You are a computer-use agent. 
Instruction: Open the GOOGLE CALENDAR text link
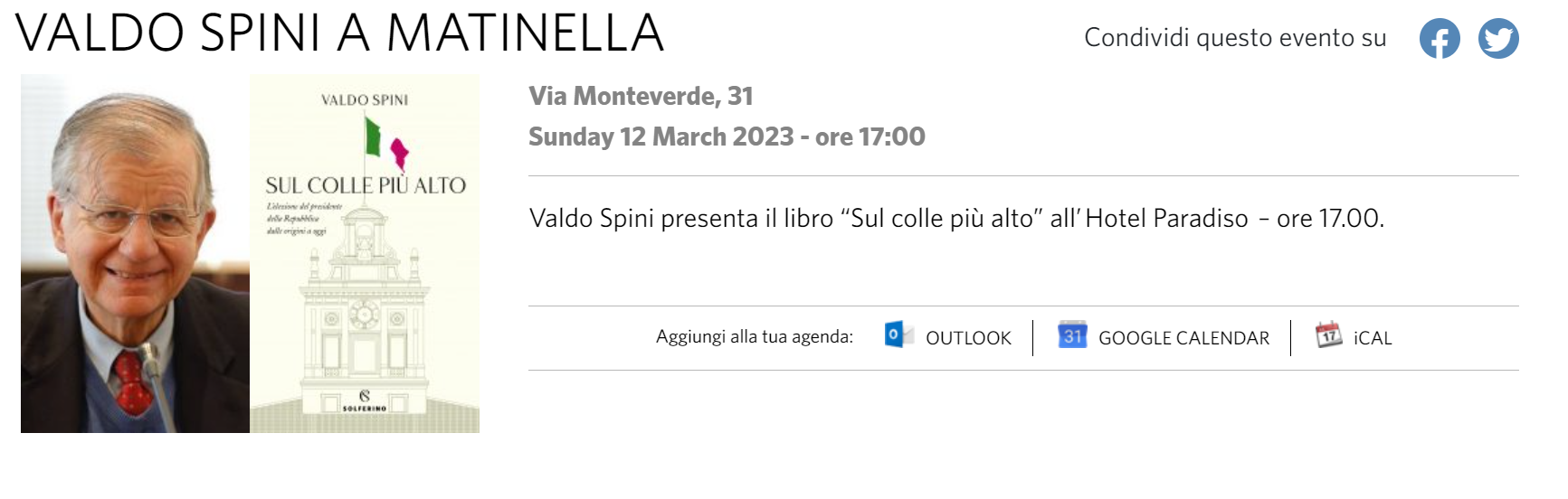point(1183,338)
